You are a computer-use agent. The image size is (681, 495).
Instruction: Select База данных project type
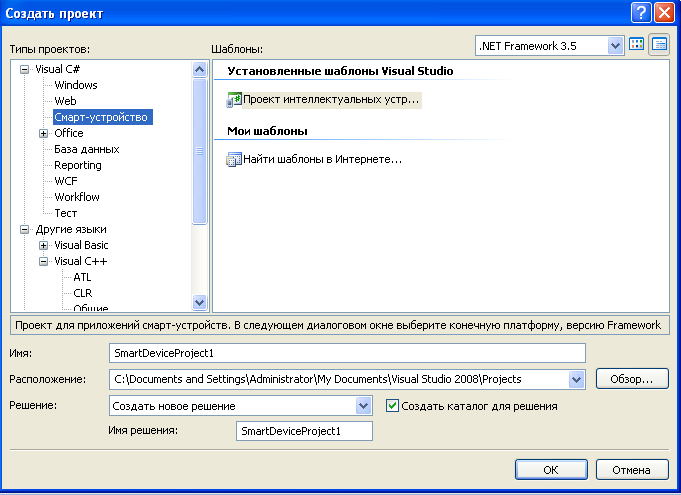(86, 149)
